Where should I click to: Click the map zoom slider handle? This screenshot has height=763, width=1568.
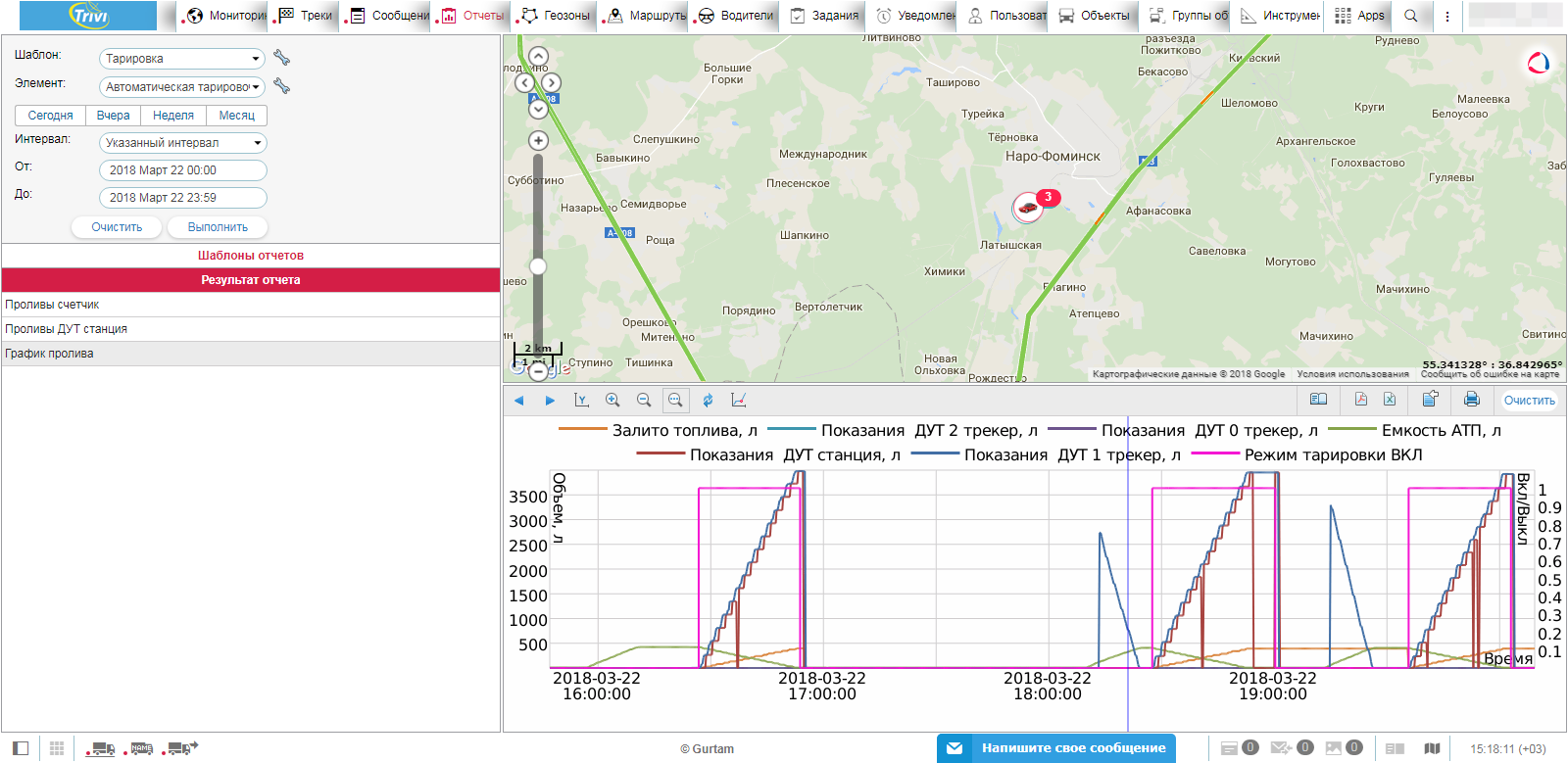(538, 266)
